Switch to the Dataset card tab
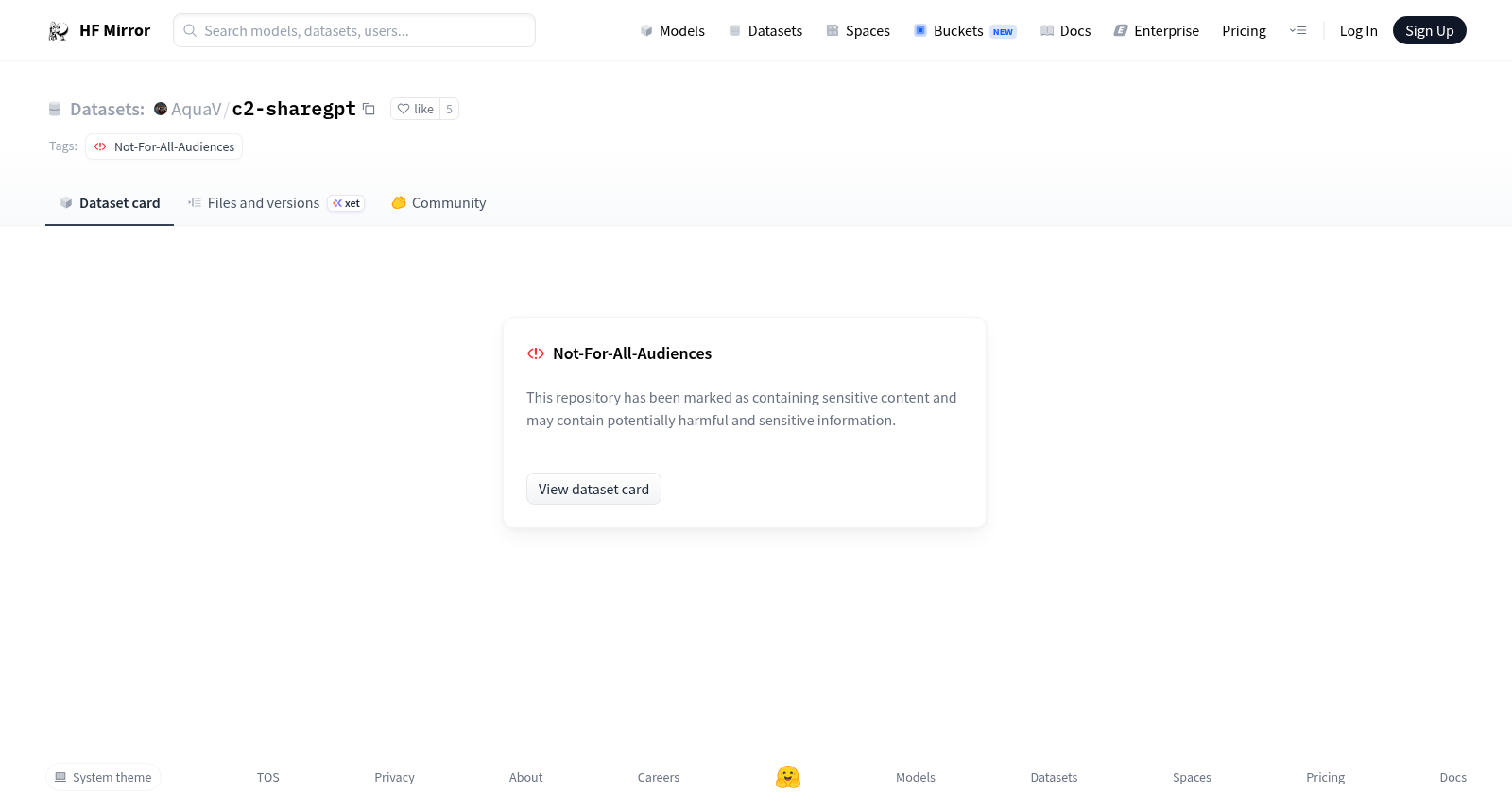 (110, 203)
